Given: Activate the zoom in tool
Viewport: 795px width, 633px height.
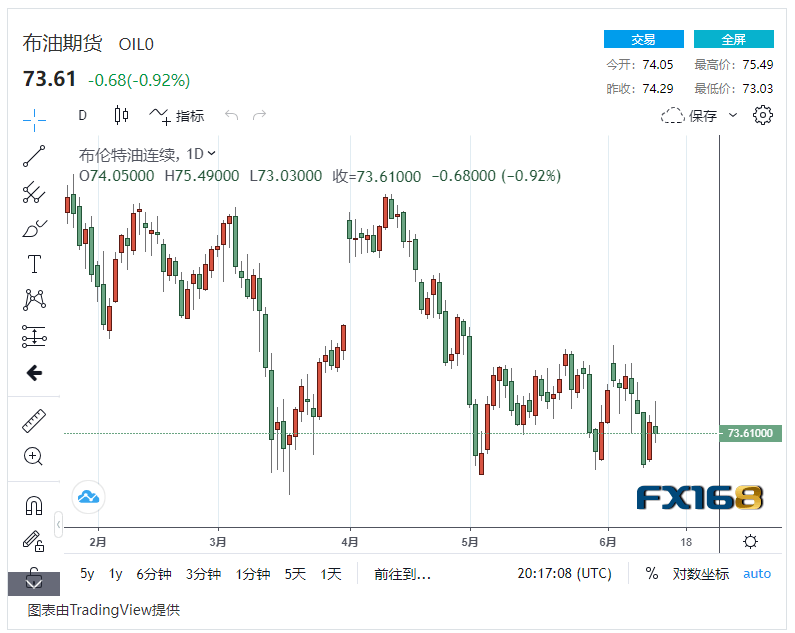Looking at the screenshot, I should tap(34, 457).
